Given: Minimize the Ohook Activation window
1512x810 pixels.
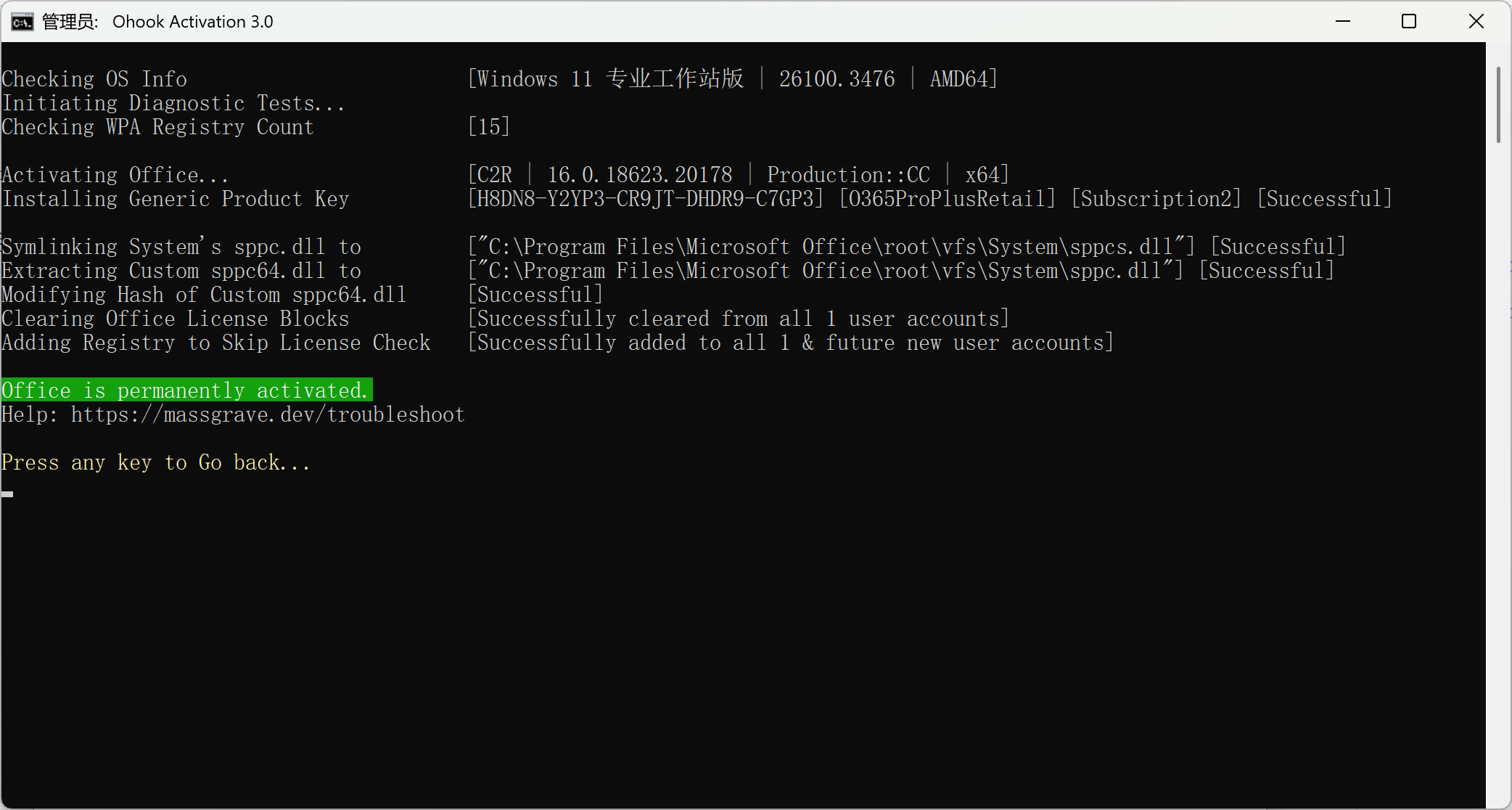Looking at the screenshot, I should [1343, 22].
